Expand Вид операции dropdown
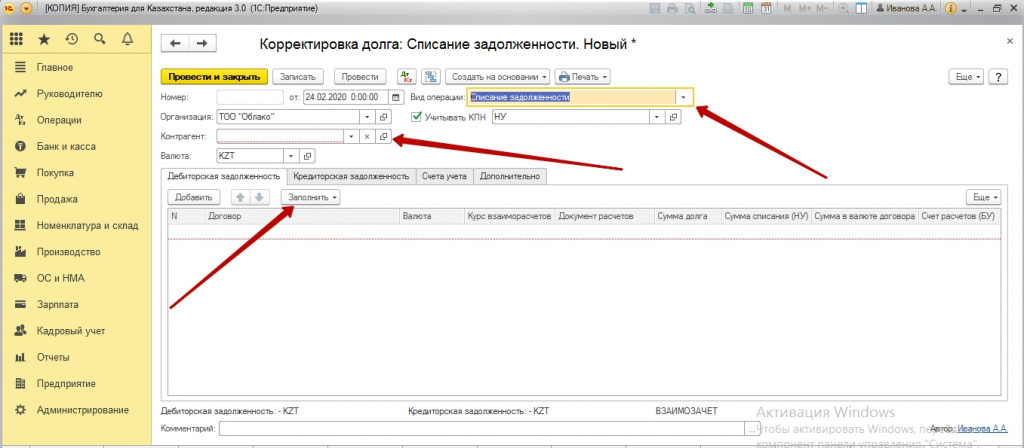This screenshot has height=448, width=1024. 684,97
